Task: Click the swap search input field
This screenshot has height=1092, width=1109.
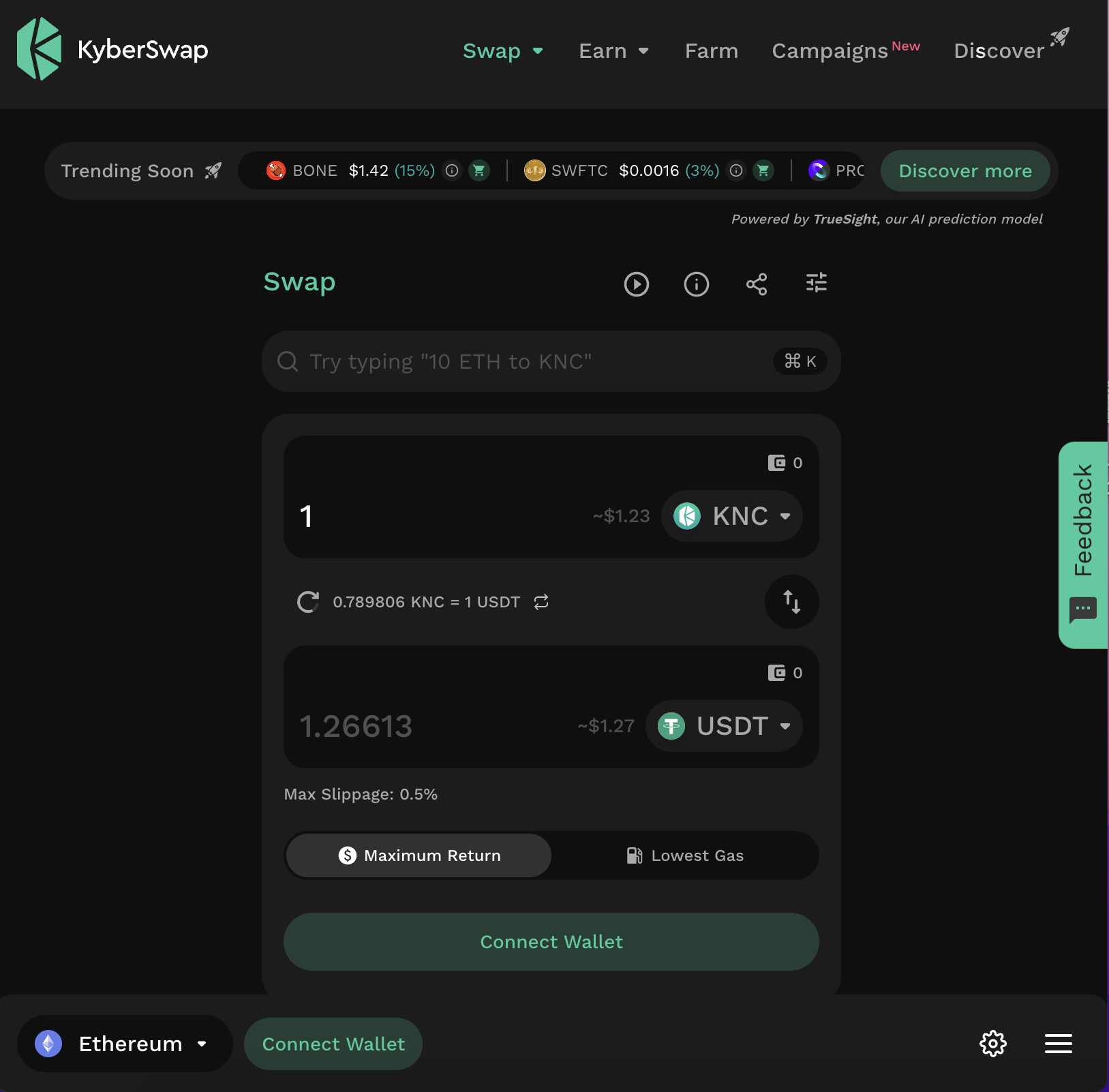Action: pos(532,361)
